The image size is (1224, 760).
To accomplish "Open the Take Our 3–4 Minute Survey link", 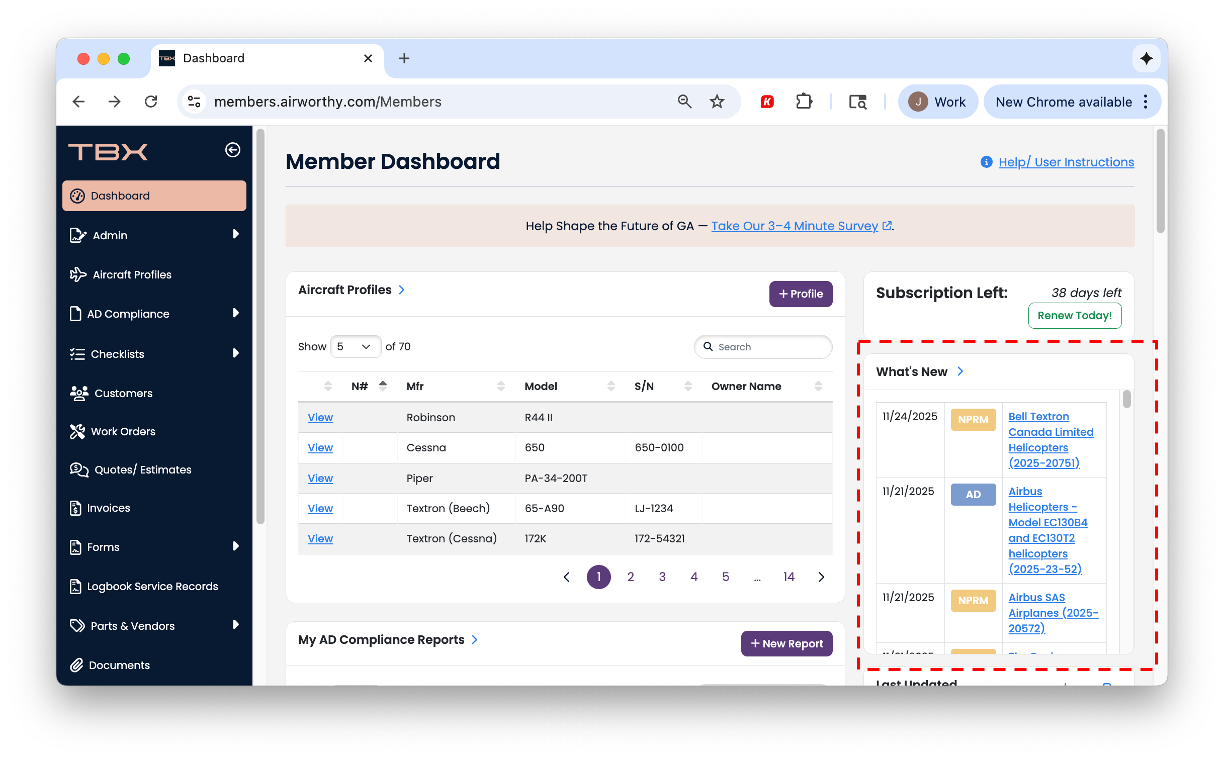I will (795, 226).
